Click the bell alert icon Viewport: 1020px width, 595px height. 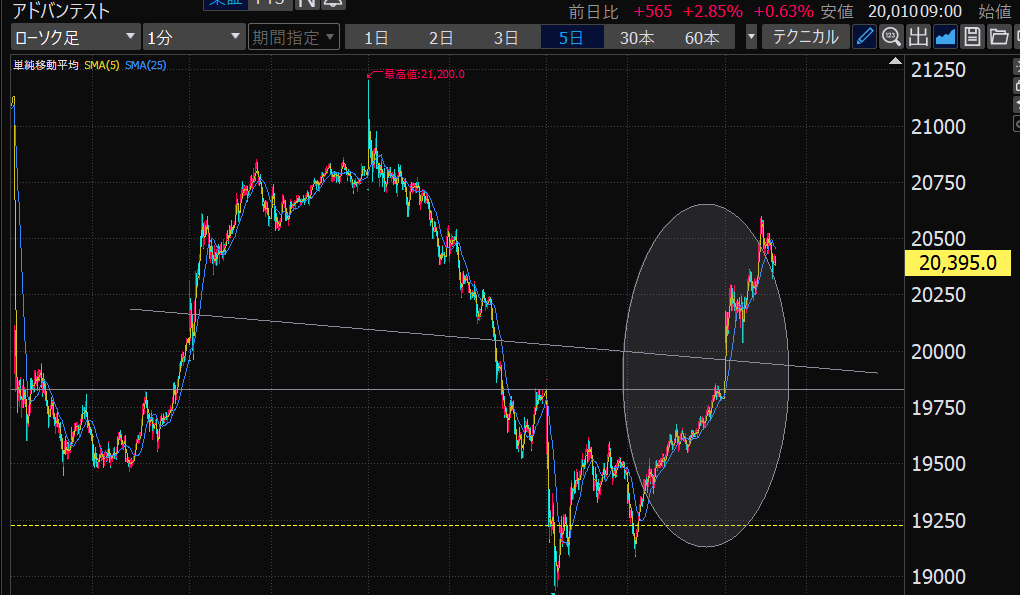coord(329,3)
